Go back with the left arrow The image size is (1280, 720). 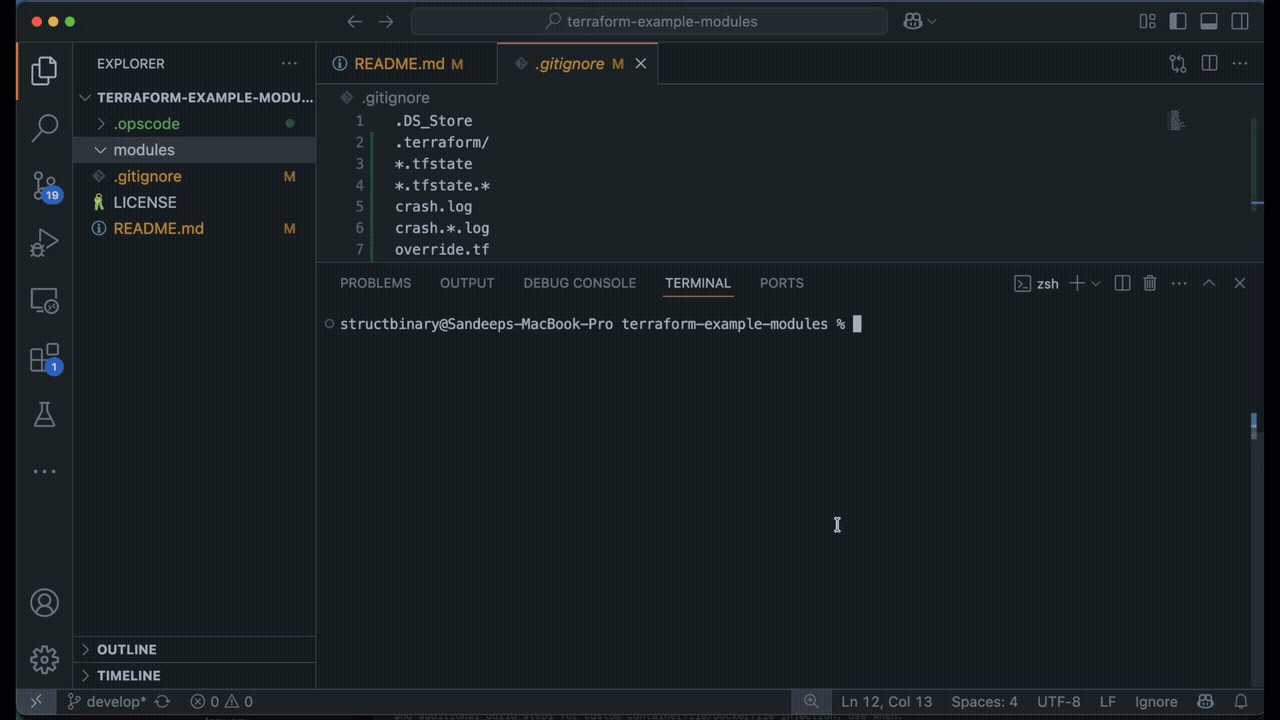click(x=354, y=21)
